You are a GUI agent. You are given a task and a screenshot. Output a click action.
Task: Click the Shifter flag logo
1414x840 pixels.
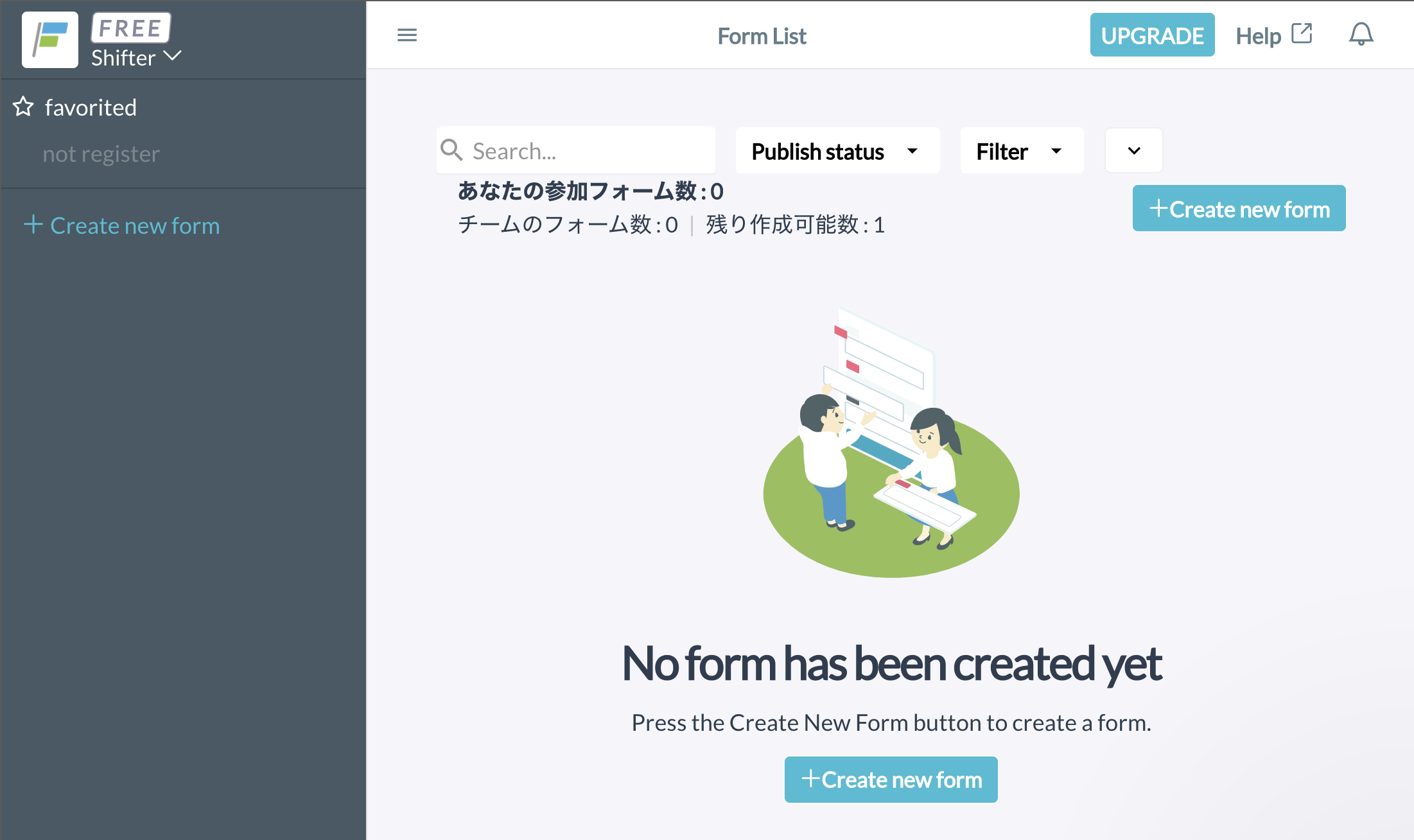tap(50, 40)
